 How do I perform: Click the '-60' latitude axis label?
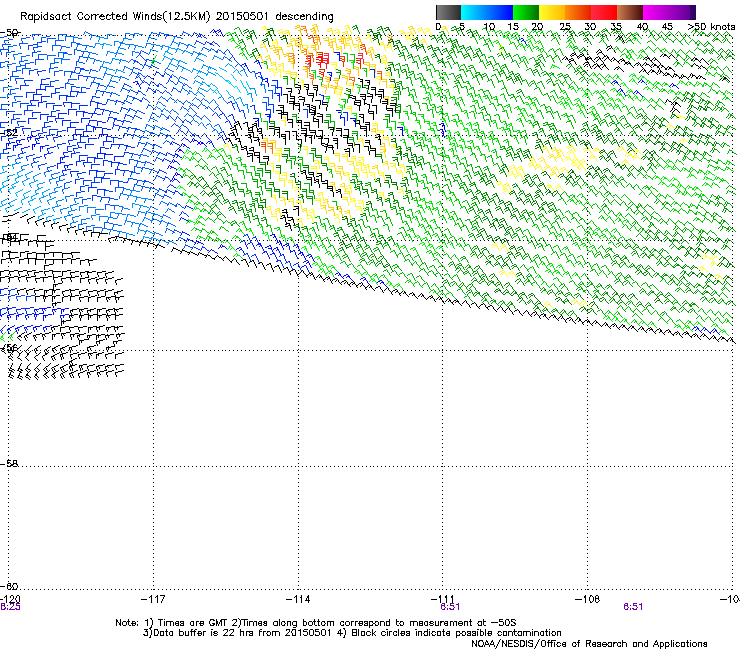[9, 586]
